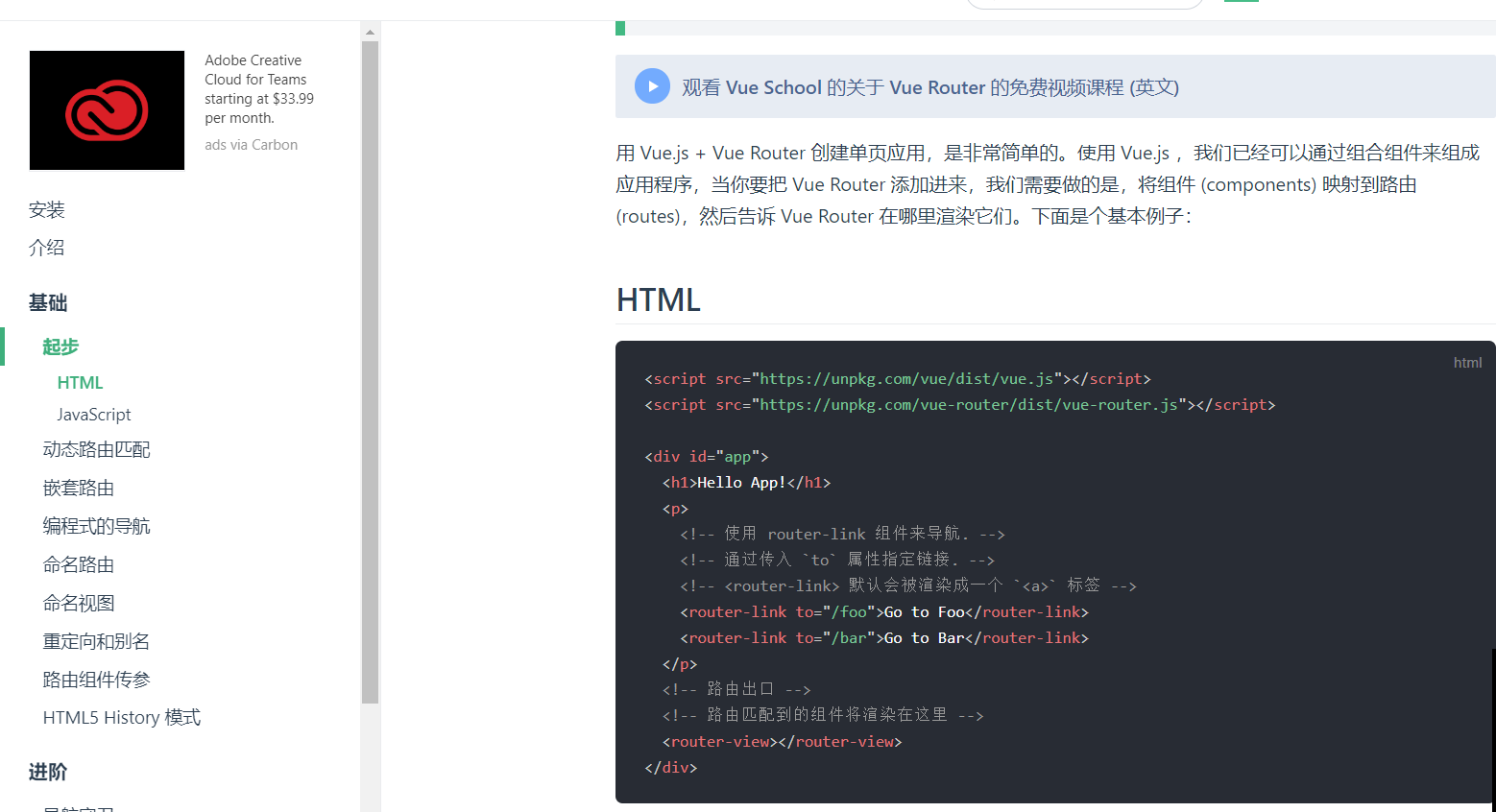Click the sidebar scrollbar thumb
The width and height of the screenshot is (1496, 812).
[x=370, y=372]
